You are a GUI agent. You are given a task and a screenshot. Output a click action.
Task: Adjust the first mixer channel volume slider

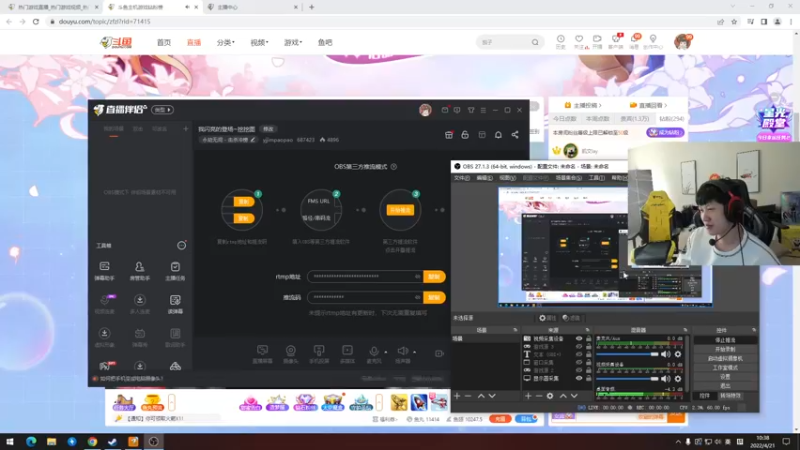[x=628, y=354]
